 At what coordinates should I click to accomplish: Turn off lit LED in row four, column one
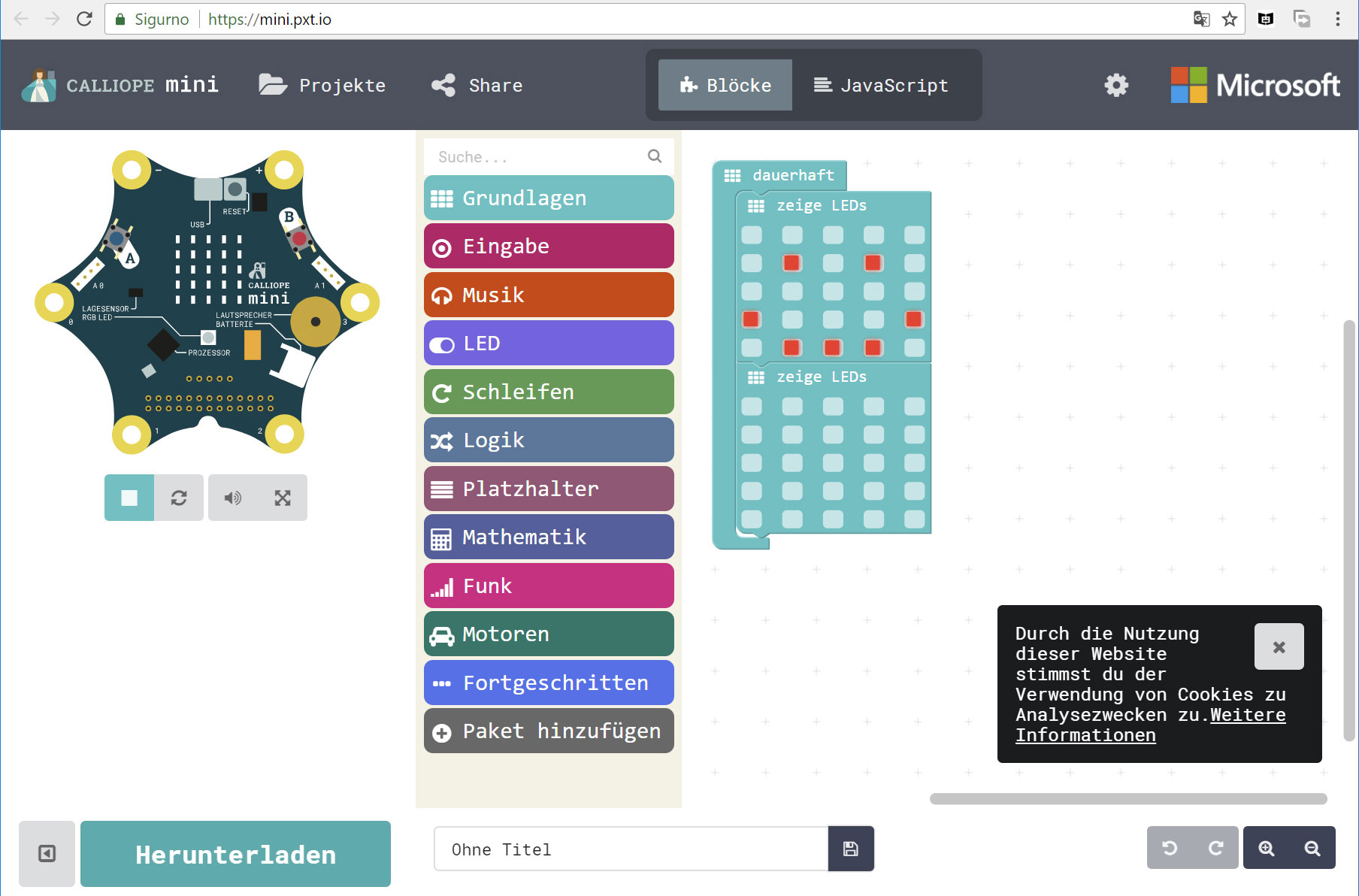coord(752,319)
